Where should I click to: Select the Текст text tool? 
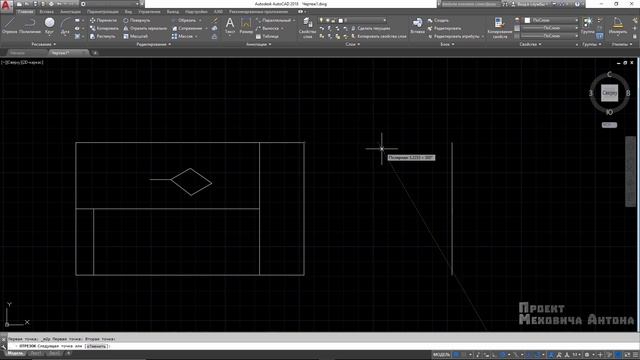click(230, 25)
